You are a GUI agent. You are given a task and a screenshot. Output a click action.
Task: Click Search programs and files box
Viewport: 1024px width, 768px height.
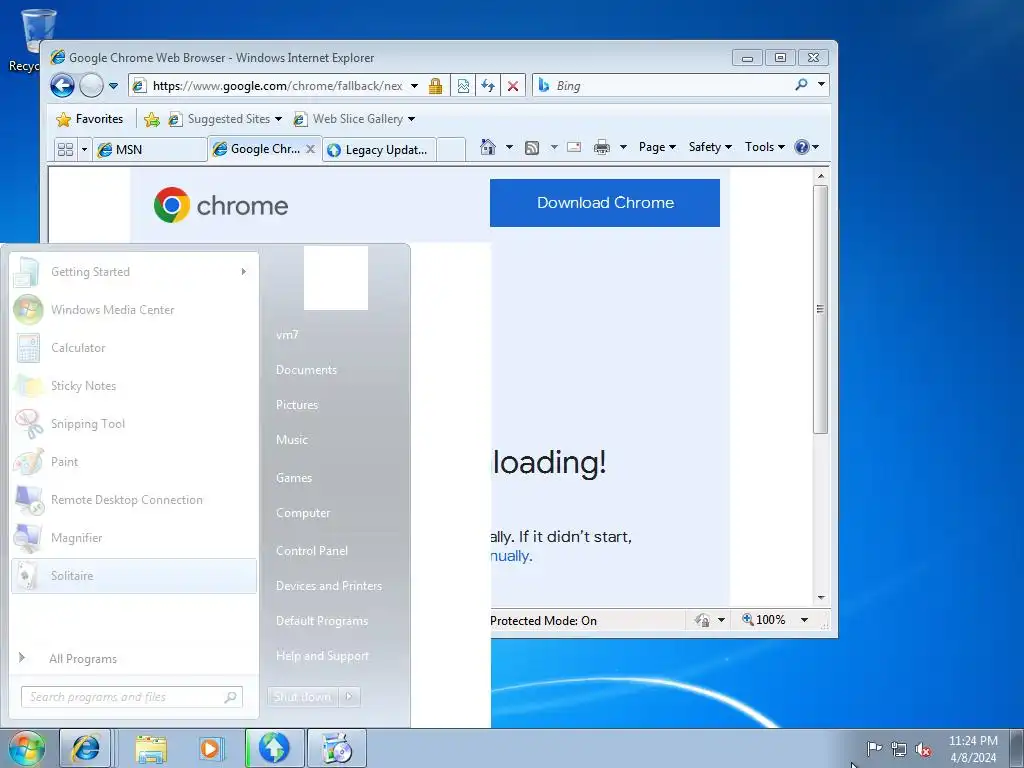[x=131, y=697]
